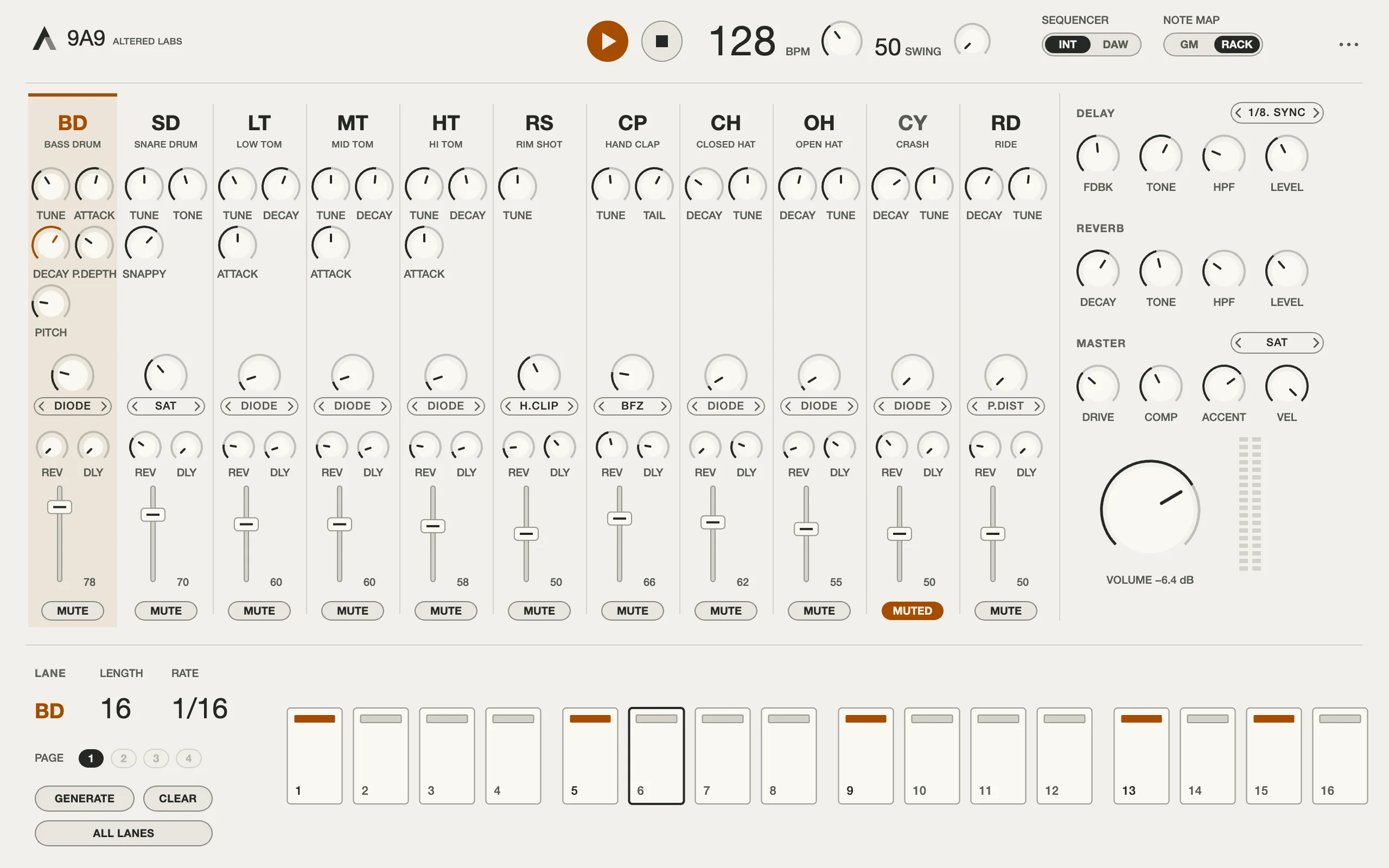Click the bass drum volume fader handle
1389x868 pixels.
click(59, 506)
